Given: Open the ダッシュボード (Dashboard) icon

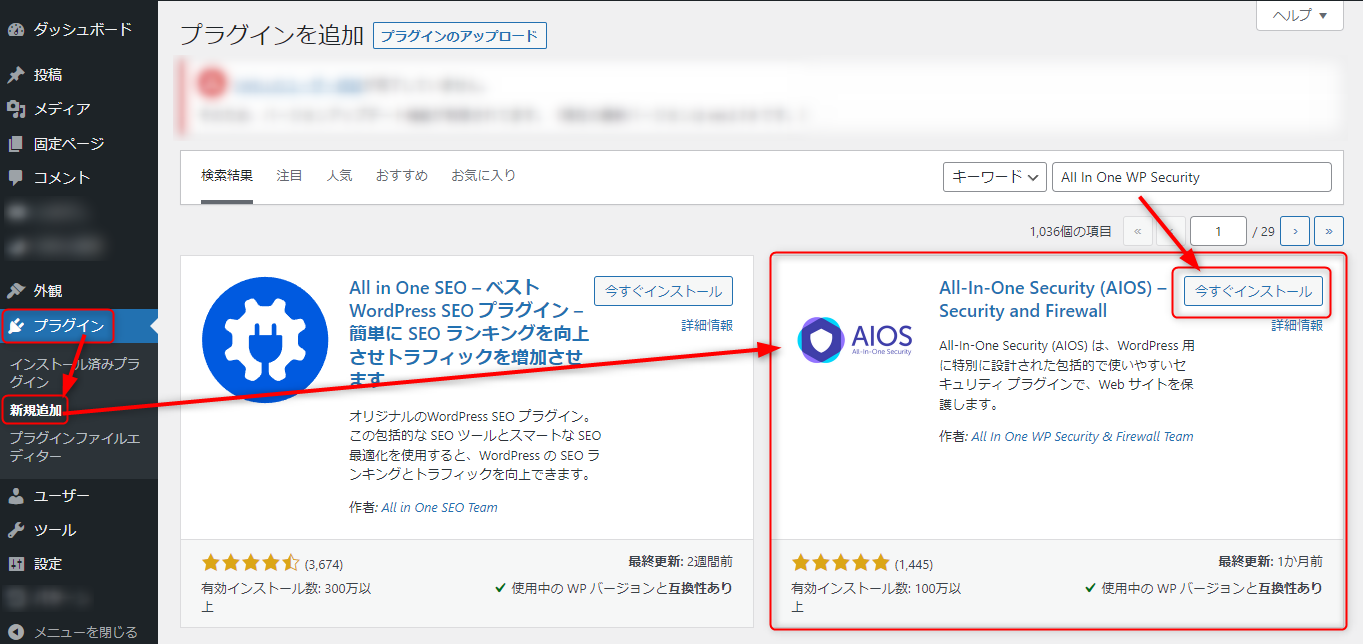Looking at the screenshot, I should point(16,29).
